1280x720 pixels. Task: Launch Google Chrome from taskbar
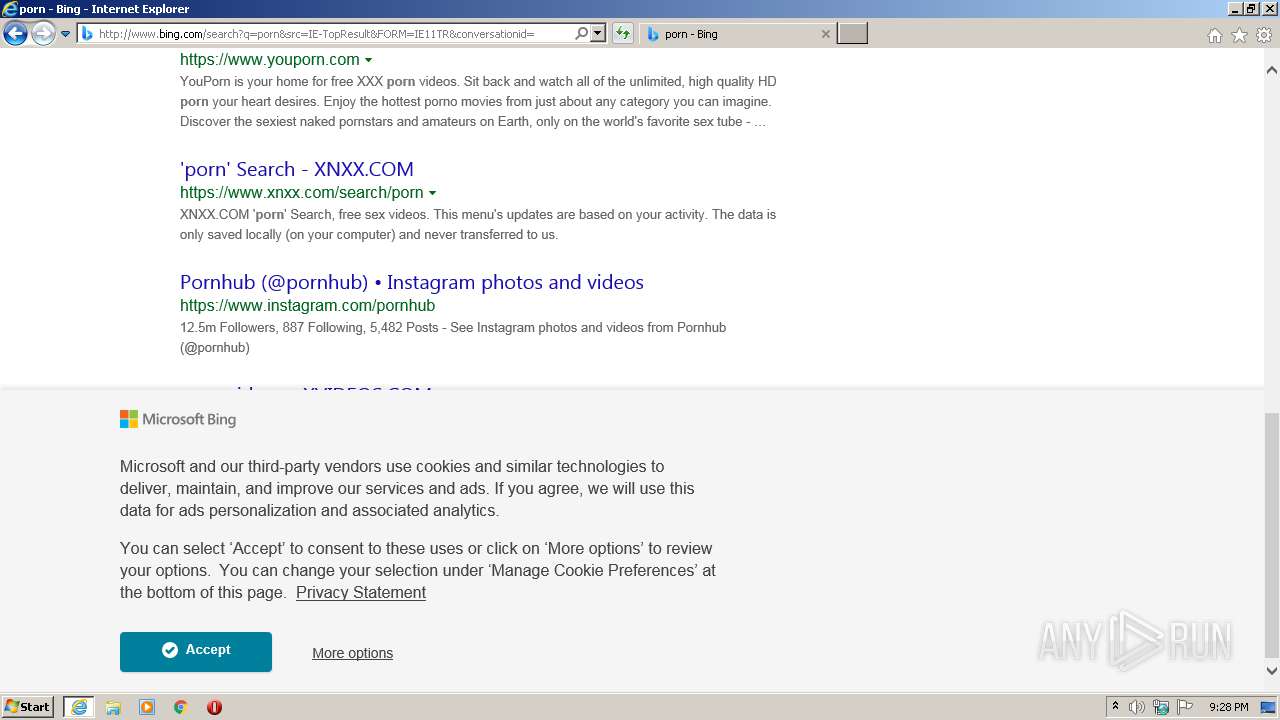coord(181,707)
